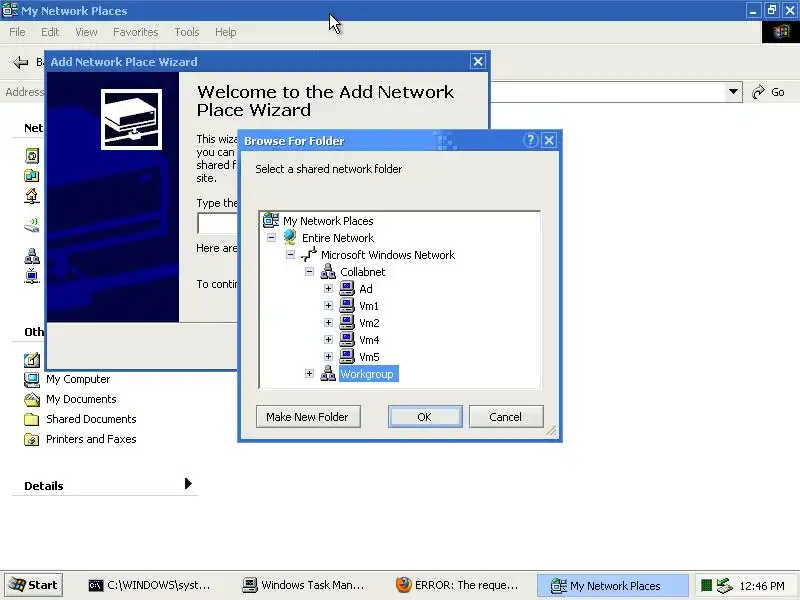Screen dimensions: 800x600
Task: Open the Shared Documents link in sidebar
Action: pyautogui.click(x=91, y=419)
